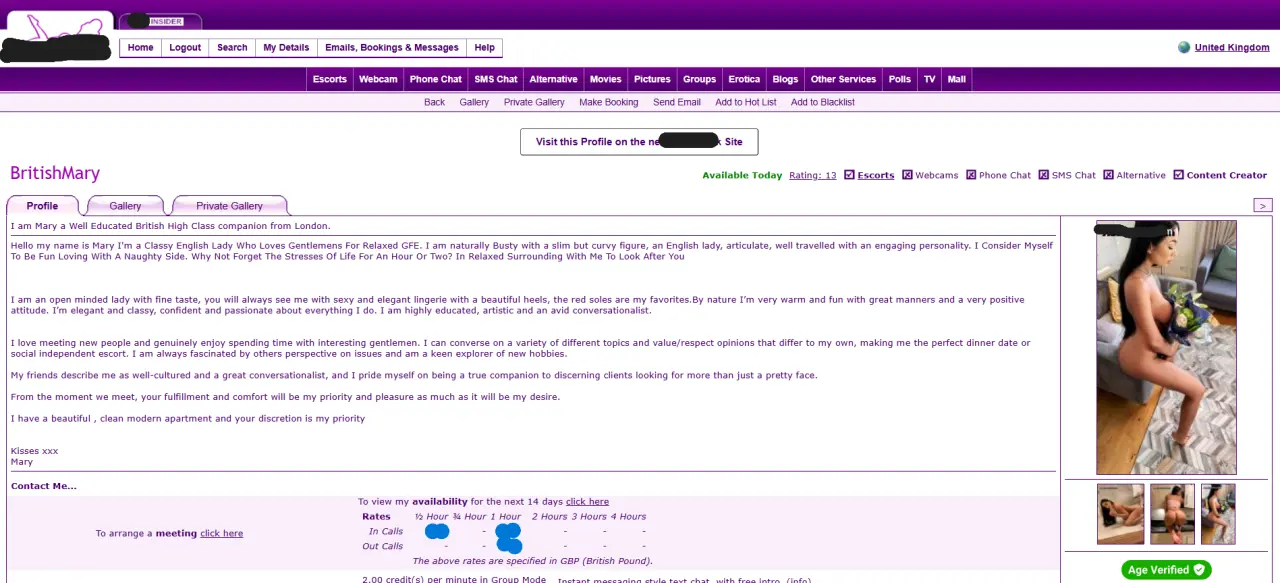Open My Details in the top menu
The height and width of the screenshot is (583, 1280).
point(286,48)
